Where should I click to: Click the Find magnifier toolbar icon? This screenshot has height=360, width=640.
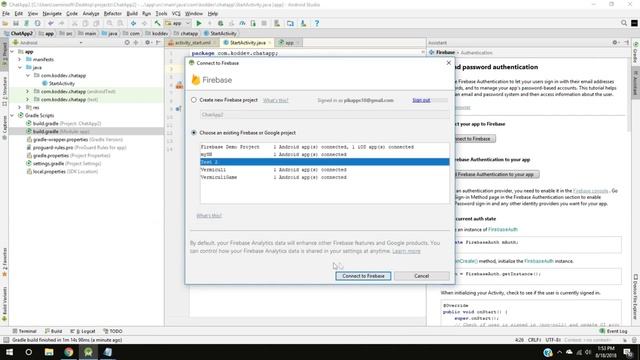tap(109, 23)
